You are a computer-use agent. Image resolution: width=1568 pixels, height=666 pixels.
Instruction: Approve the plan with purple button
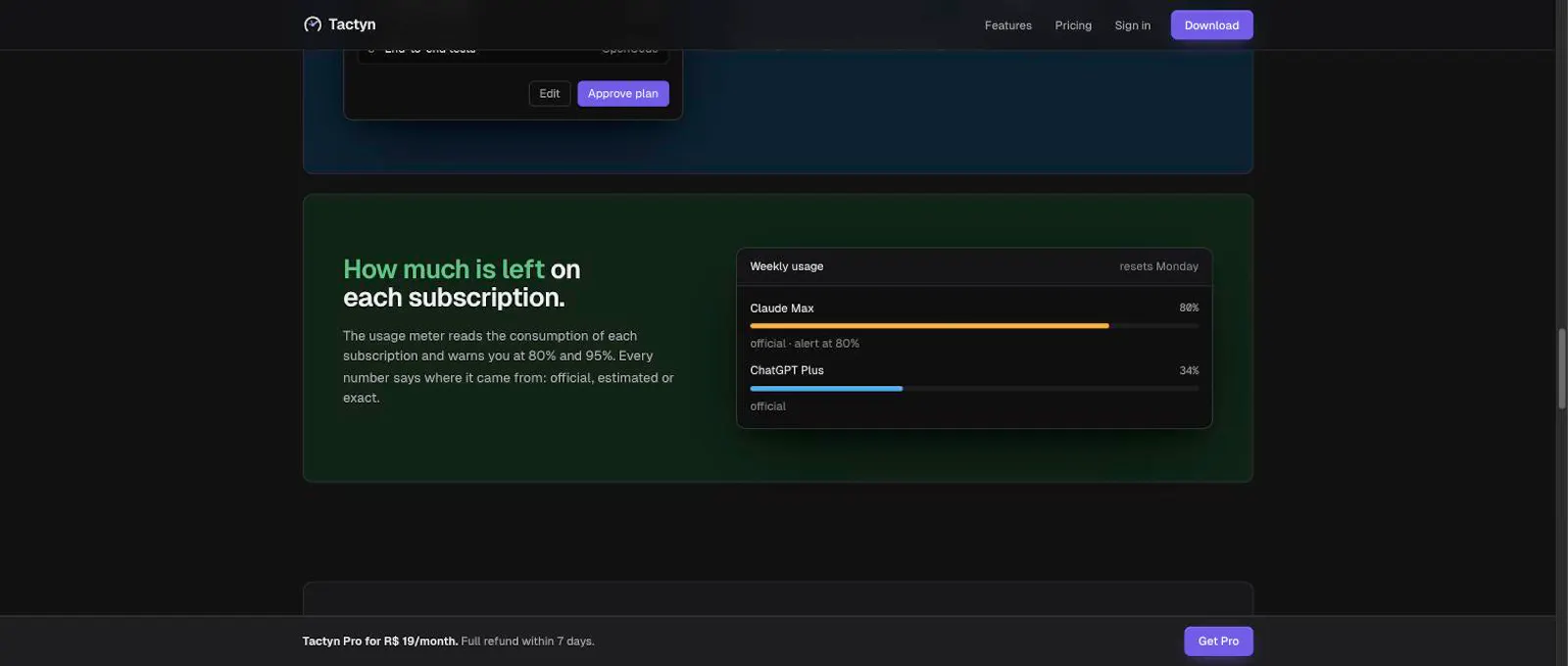[x=622, y=94]
